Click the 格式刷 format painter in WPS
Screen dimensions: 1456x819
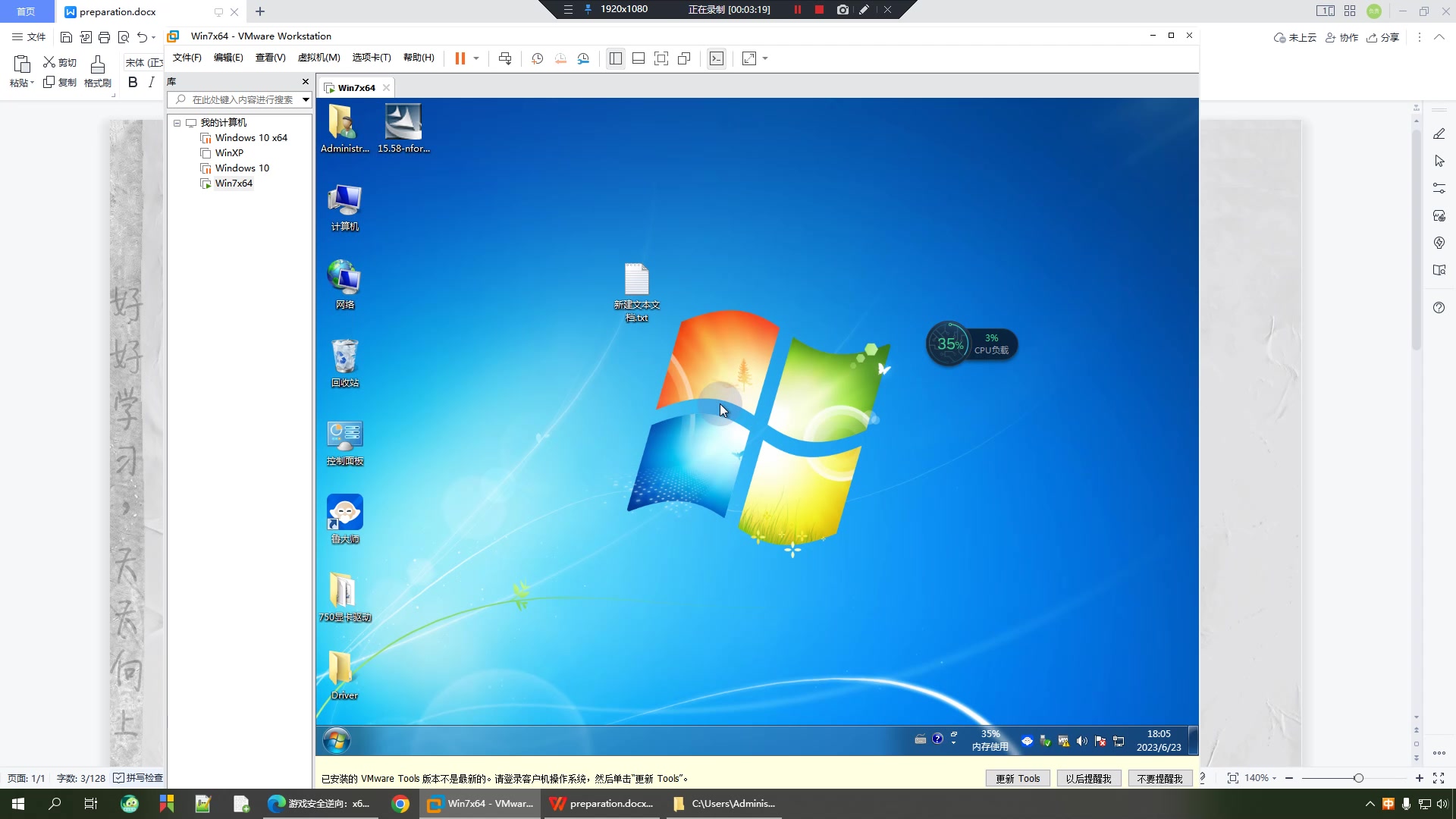pyautogui.click(x=98, y=73)
